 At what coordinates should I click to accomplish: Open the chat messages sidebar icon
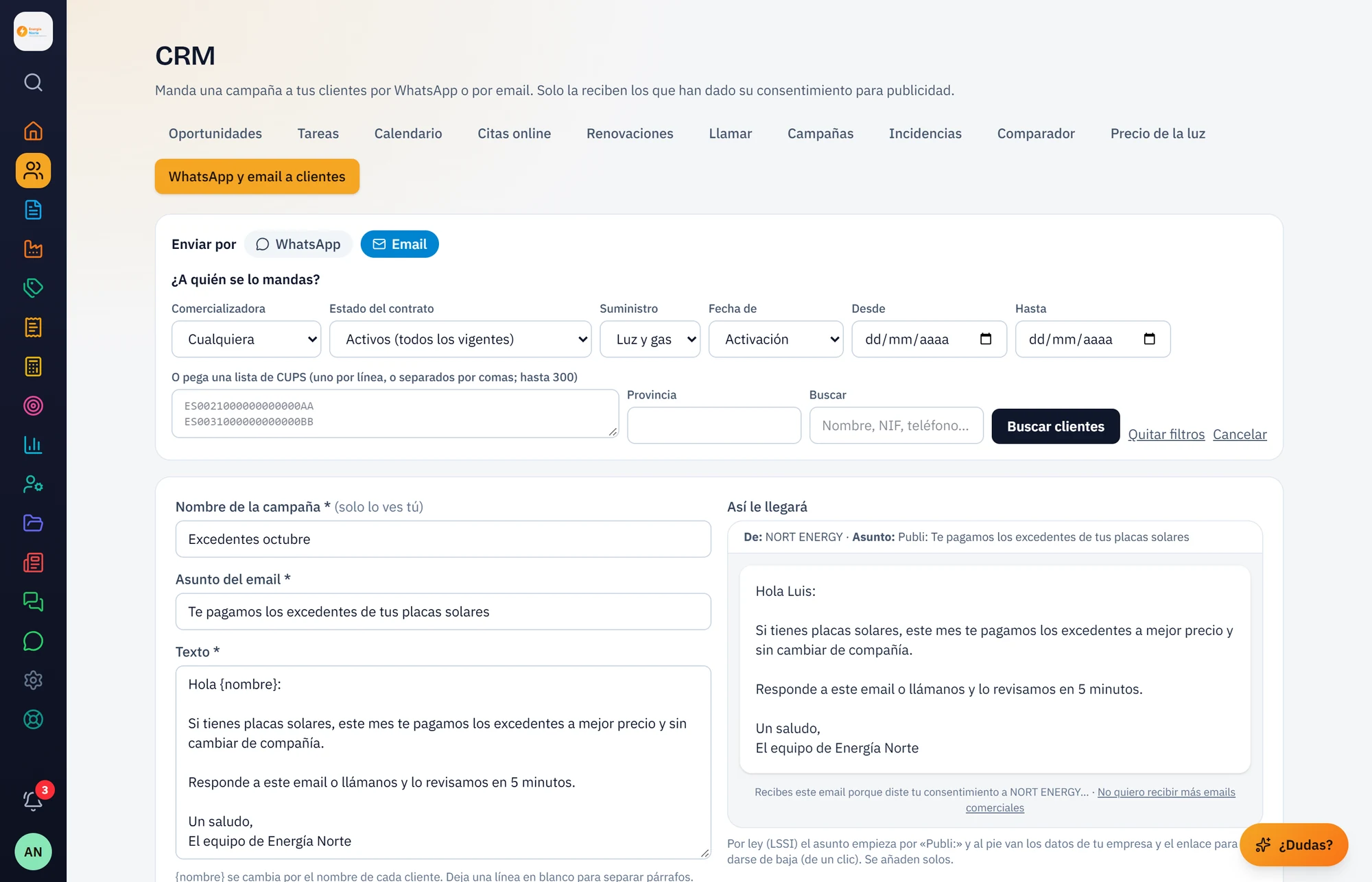(x=33, y=602)
